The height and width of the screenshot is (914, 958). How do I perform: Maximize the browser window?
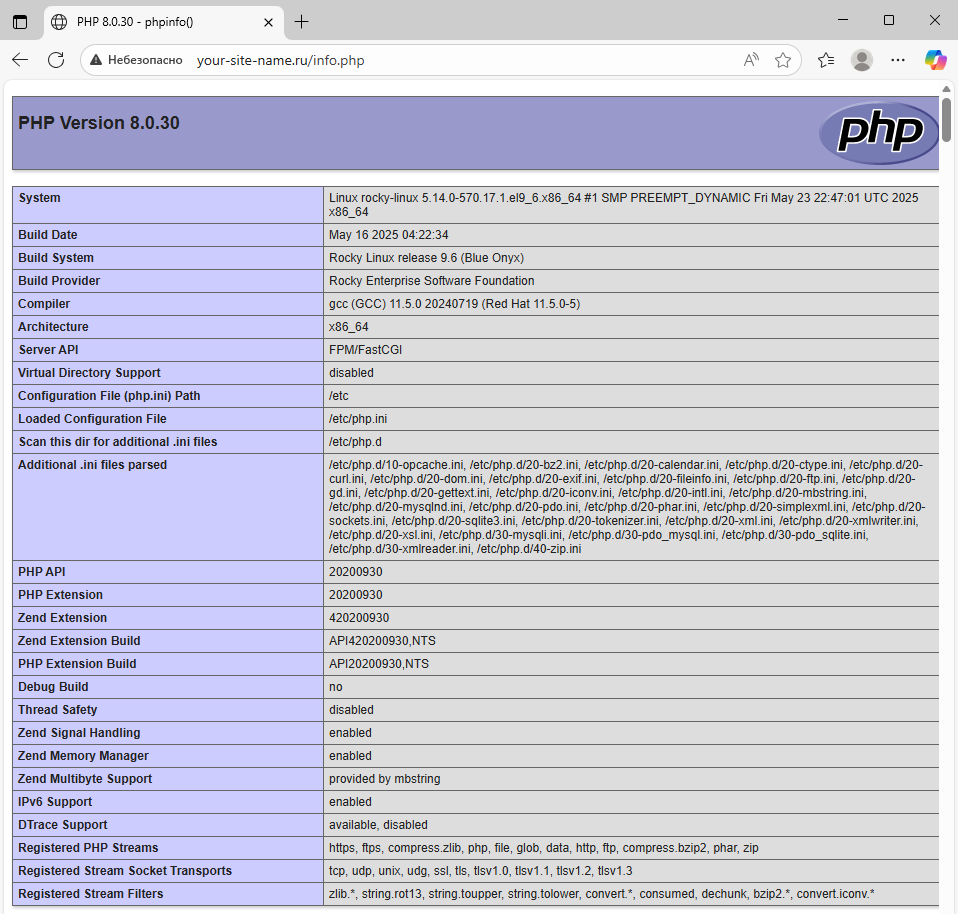(888, 20)
